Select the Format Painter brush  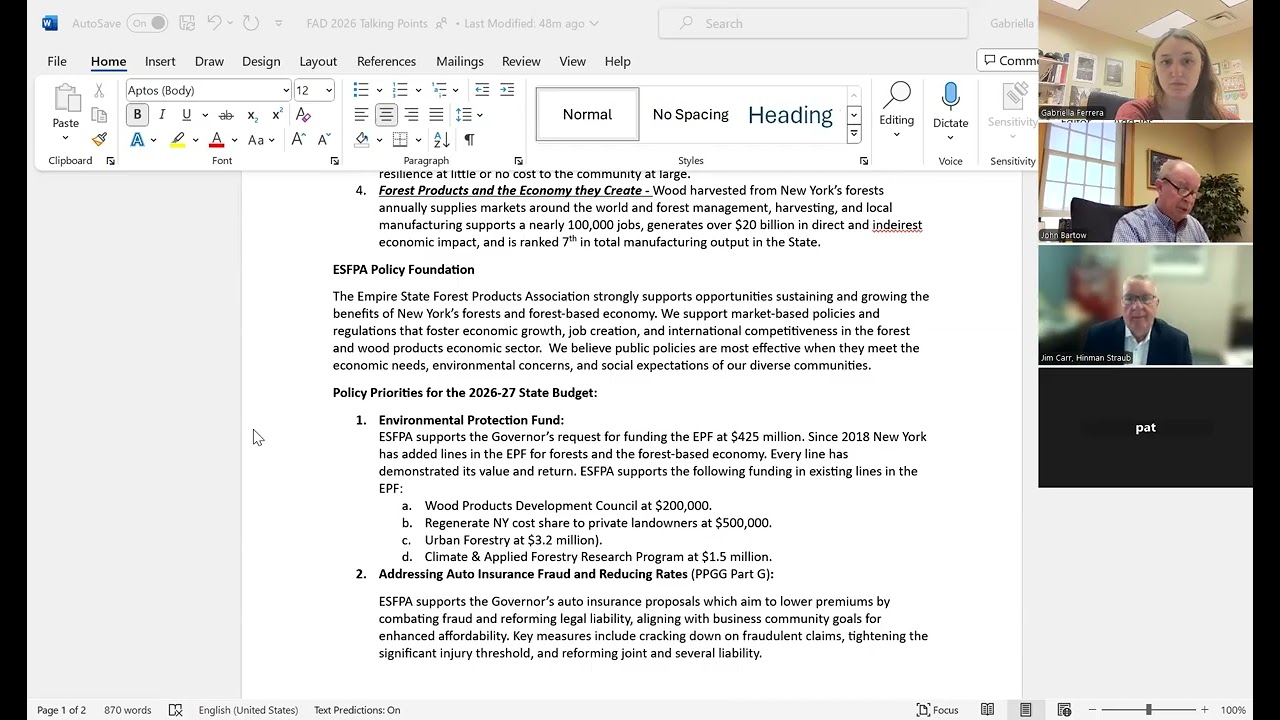coord(99,140)
